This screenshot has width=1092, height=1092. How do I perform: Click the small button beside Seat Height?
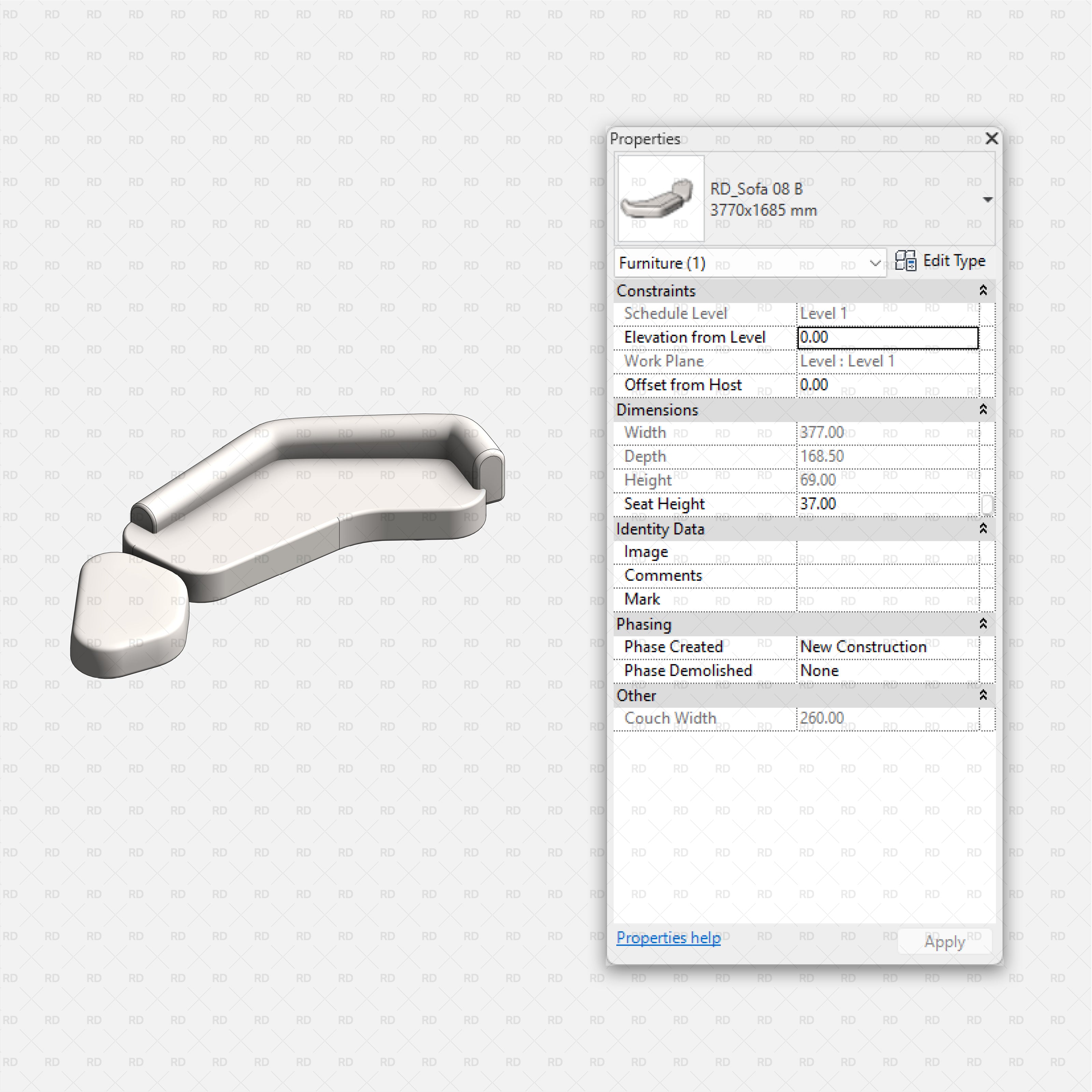[987, 505]
